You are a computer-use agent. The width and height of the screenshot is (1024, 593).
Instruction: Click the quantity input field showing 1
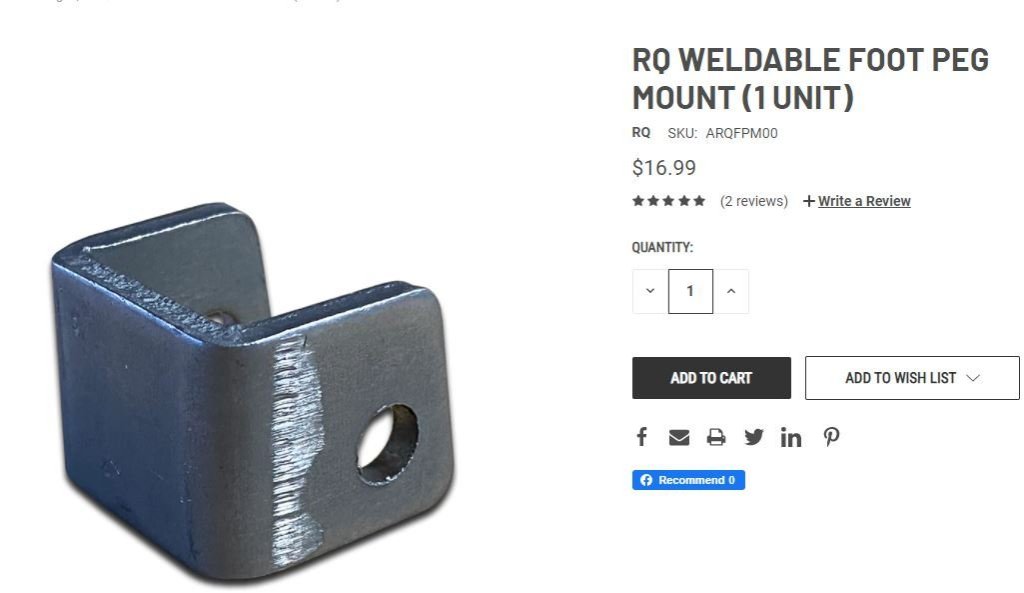690,291
